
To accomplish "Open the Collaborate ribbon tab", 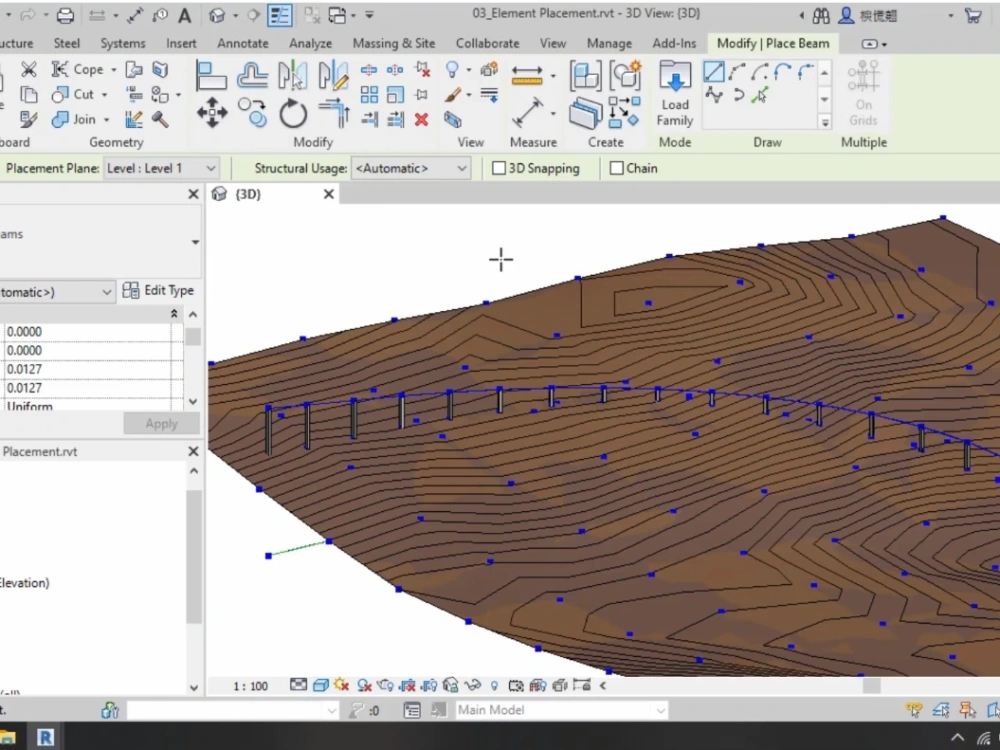I will [487, 43].
